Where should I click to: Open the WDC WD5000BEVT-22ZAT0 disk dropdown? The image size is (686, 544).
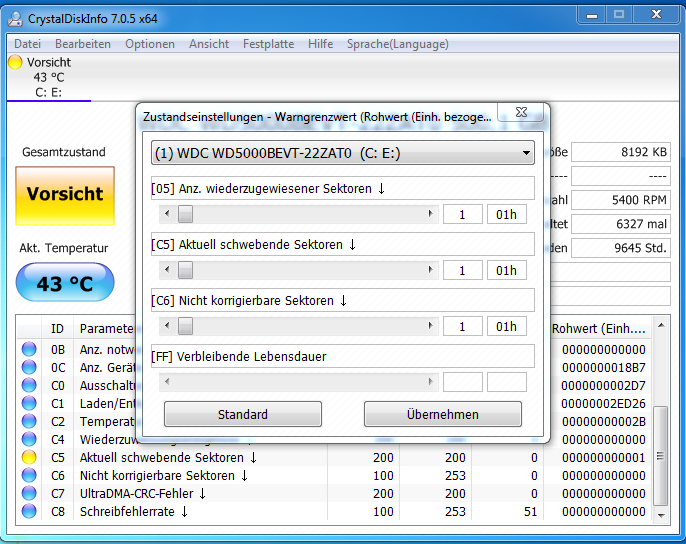pos(343,153)
